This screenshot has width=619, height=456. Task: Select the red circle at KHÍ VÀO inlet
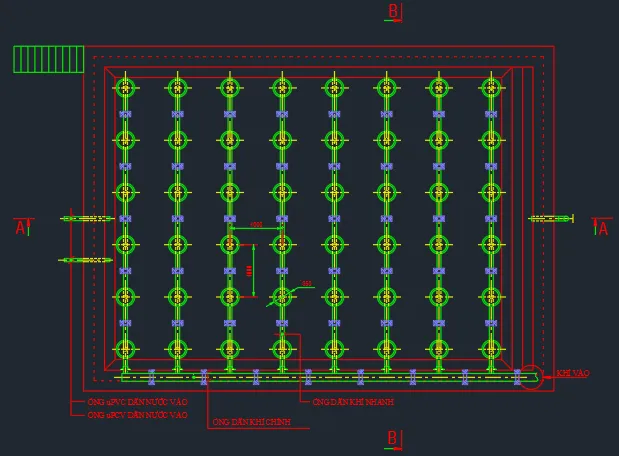point(531,376)
